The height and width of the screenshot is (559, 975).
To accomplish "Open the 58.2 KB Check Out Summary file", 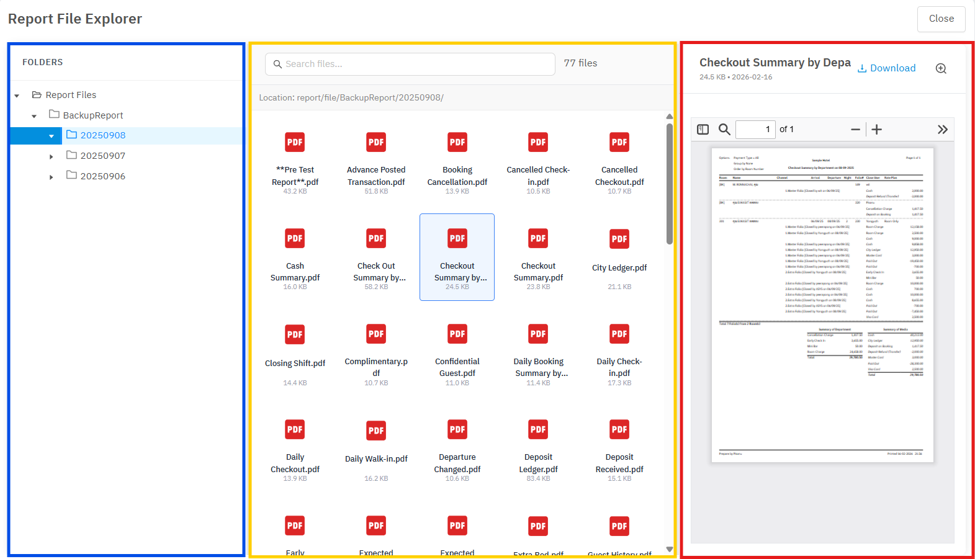I will tap(376, 257).
